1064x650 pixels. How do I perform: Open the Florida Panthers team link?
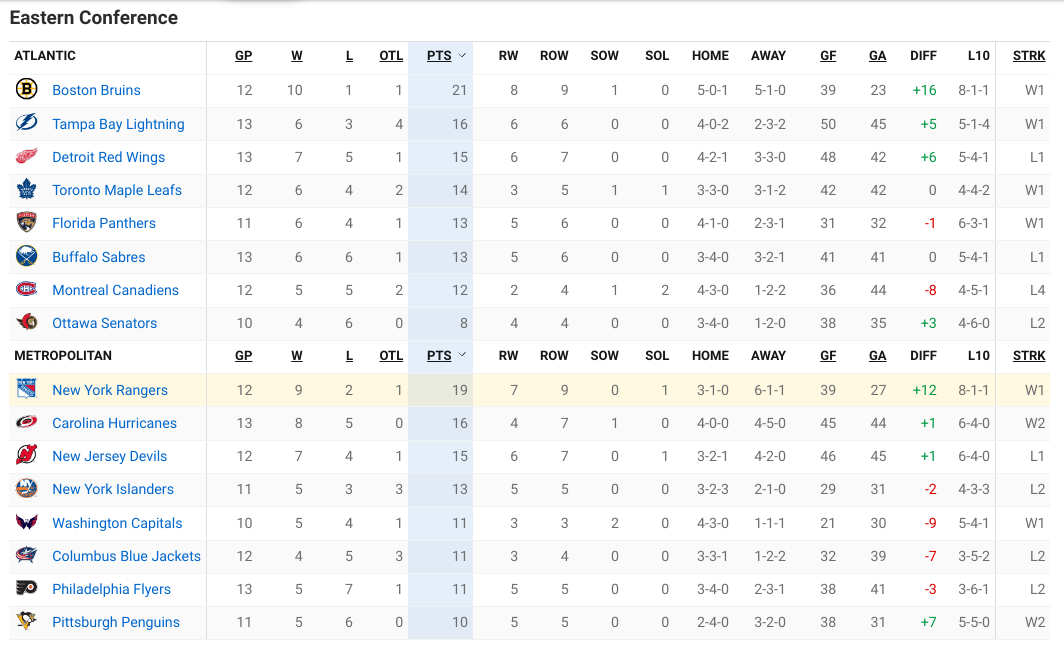coord(104,223)
